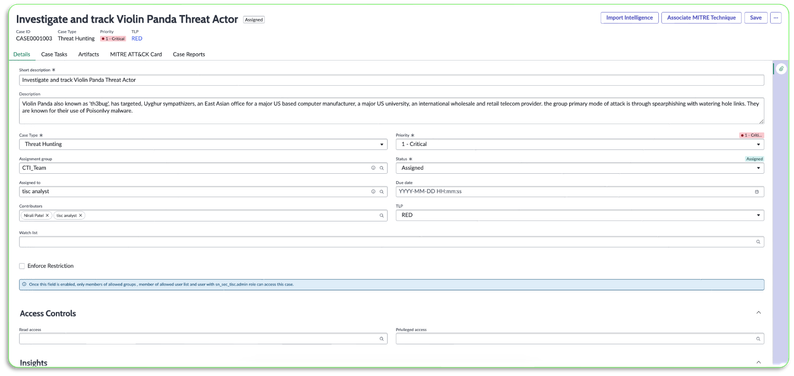This screenshot has width=794, height=376.
Task: Click into the Short description field
Action: click(x=391, y=80)
